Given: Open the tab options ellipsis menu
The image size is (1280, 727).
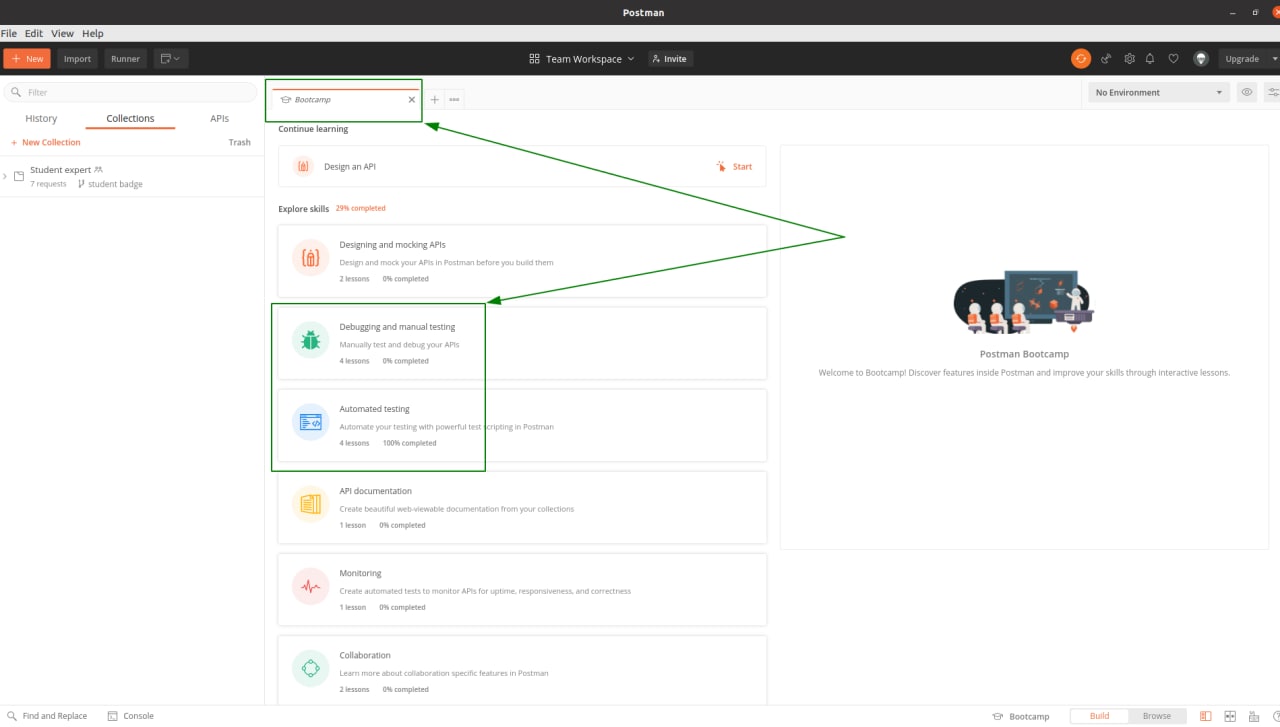Looking at the screenshot, I should tap(454, 100).
